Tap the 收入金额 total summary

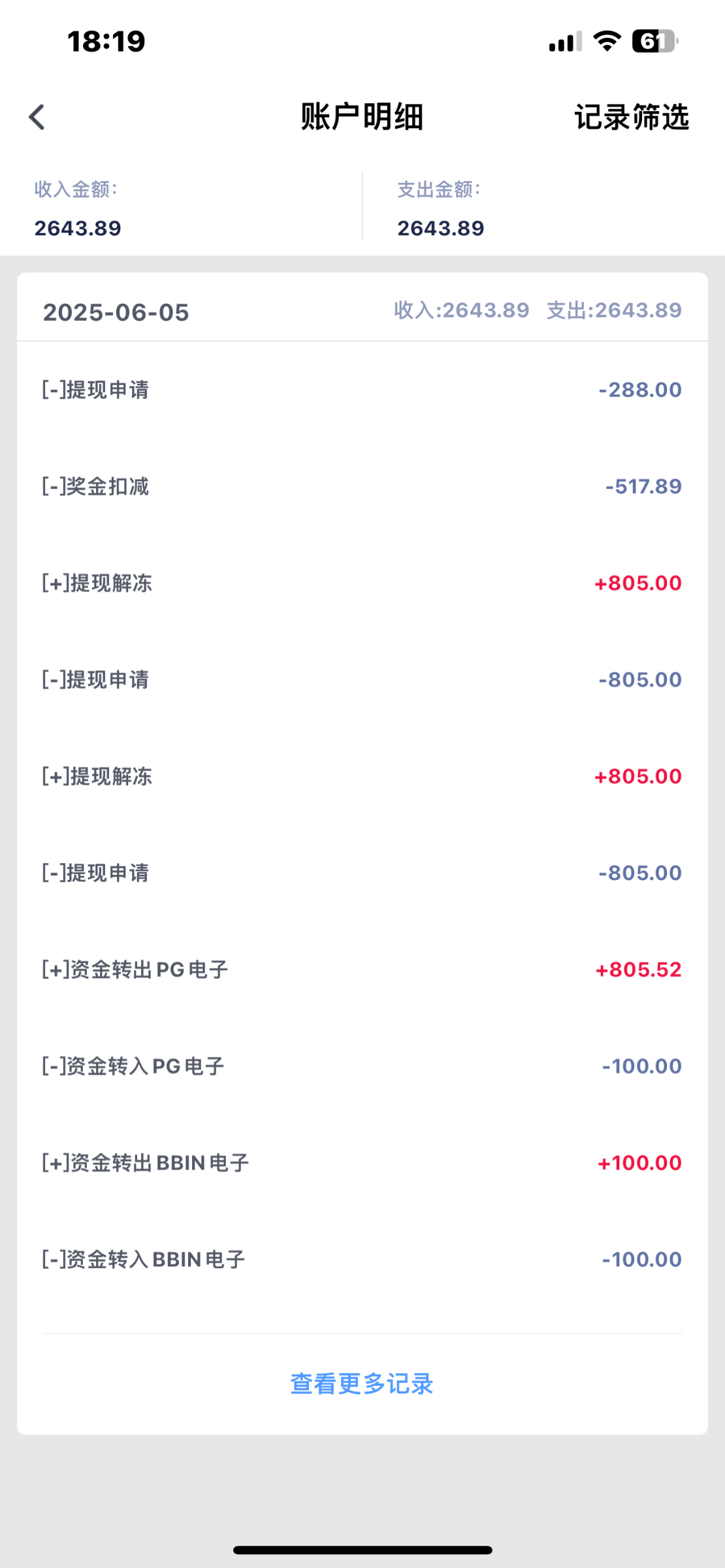pos(78,209)
